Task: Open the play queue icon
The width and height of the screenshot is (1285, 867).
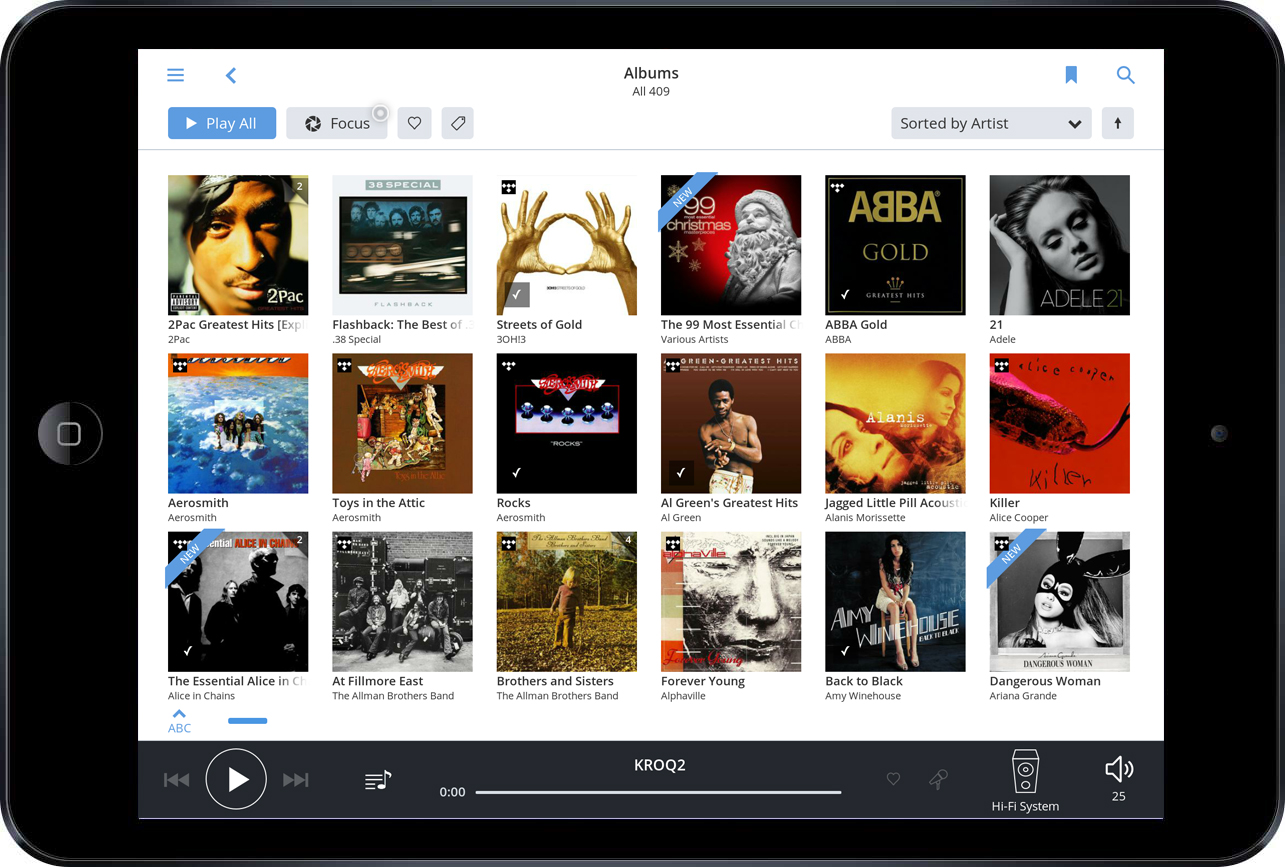Action: click(x=378, y=780)
